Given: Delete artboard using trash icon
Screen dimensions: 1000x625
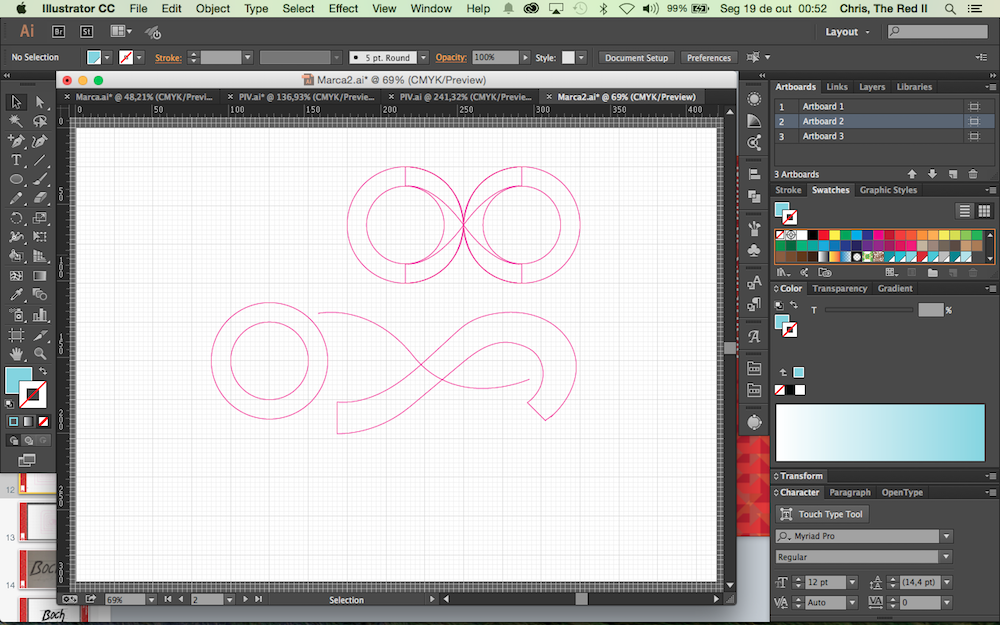Looking at the screenshot, I should [x=973, y=174].
